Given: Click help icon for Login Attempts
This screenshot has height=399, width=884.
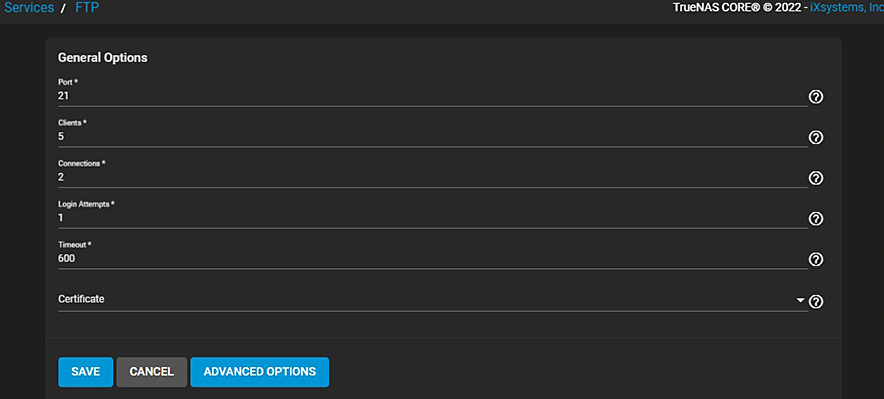Looking at the screenshot, I should pyautogui.click(x=816, y=219).
